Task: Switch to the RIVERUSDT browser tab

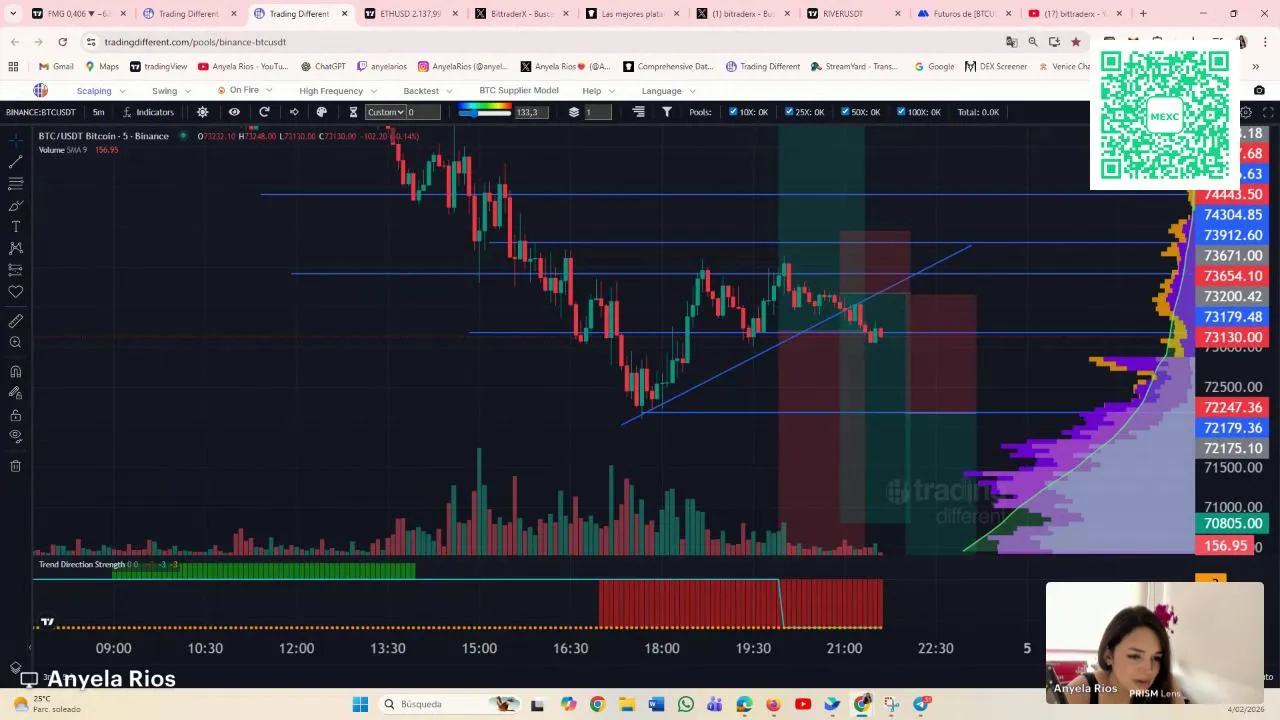Action: [x=853, y=14]
